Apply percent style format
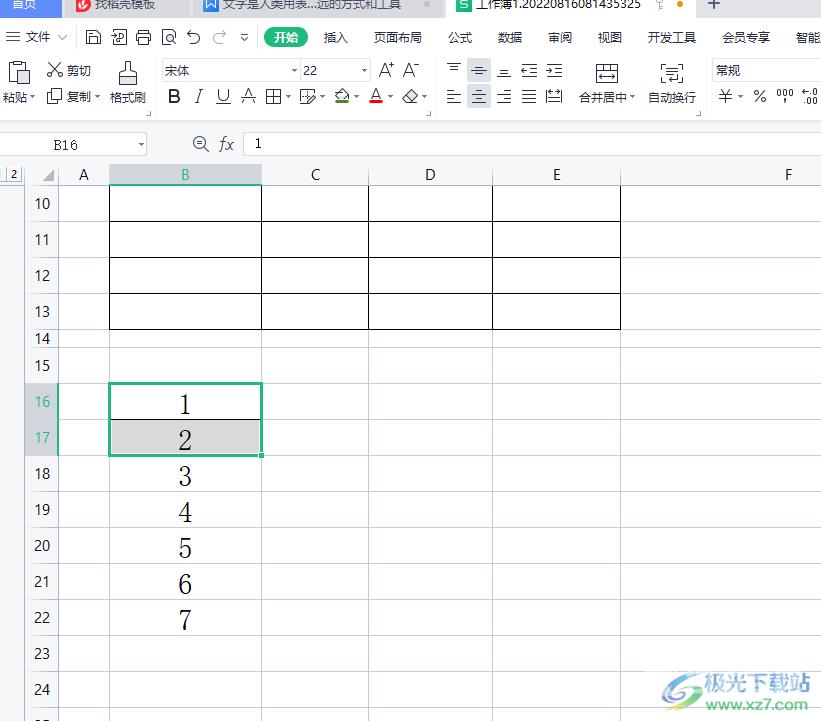Image resolution: width=821 pixels, height=721 pixels. point(760,96)
